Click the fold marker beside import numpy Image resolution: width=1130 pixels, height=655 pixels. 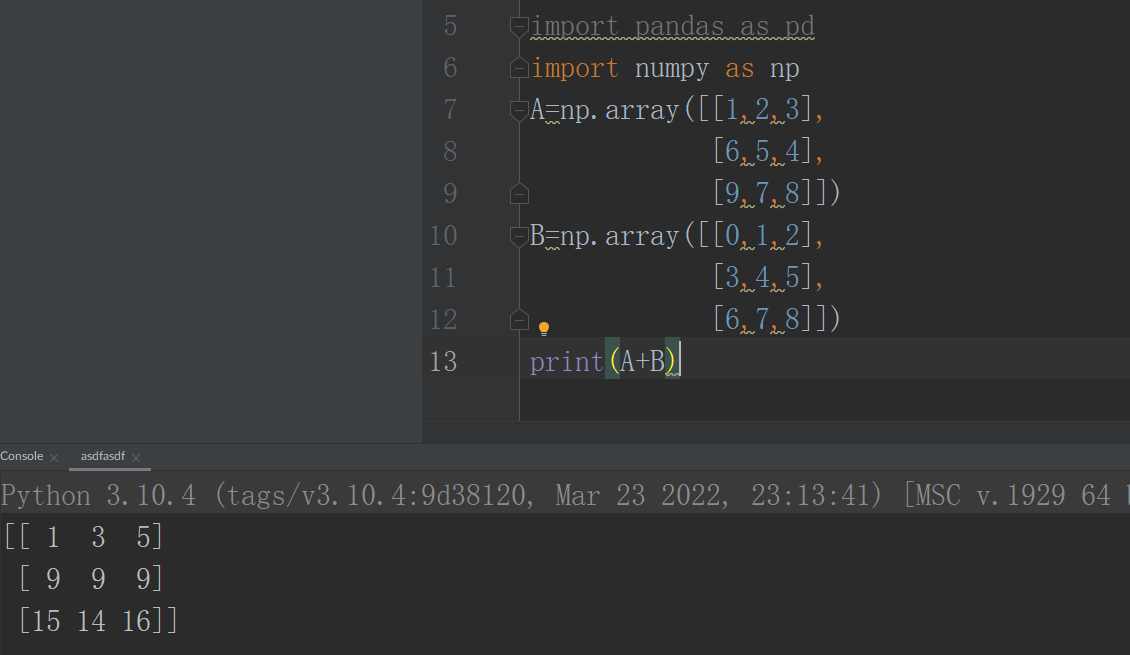[x=519, y=67]
